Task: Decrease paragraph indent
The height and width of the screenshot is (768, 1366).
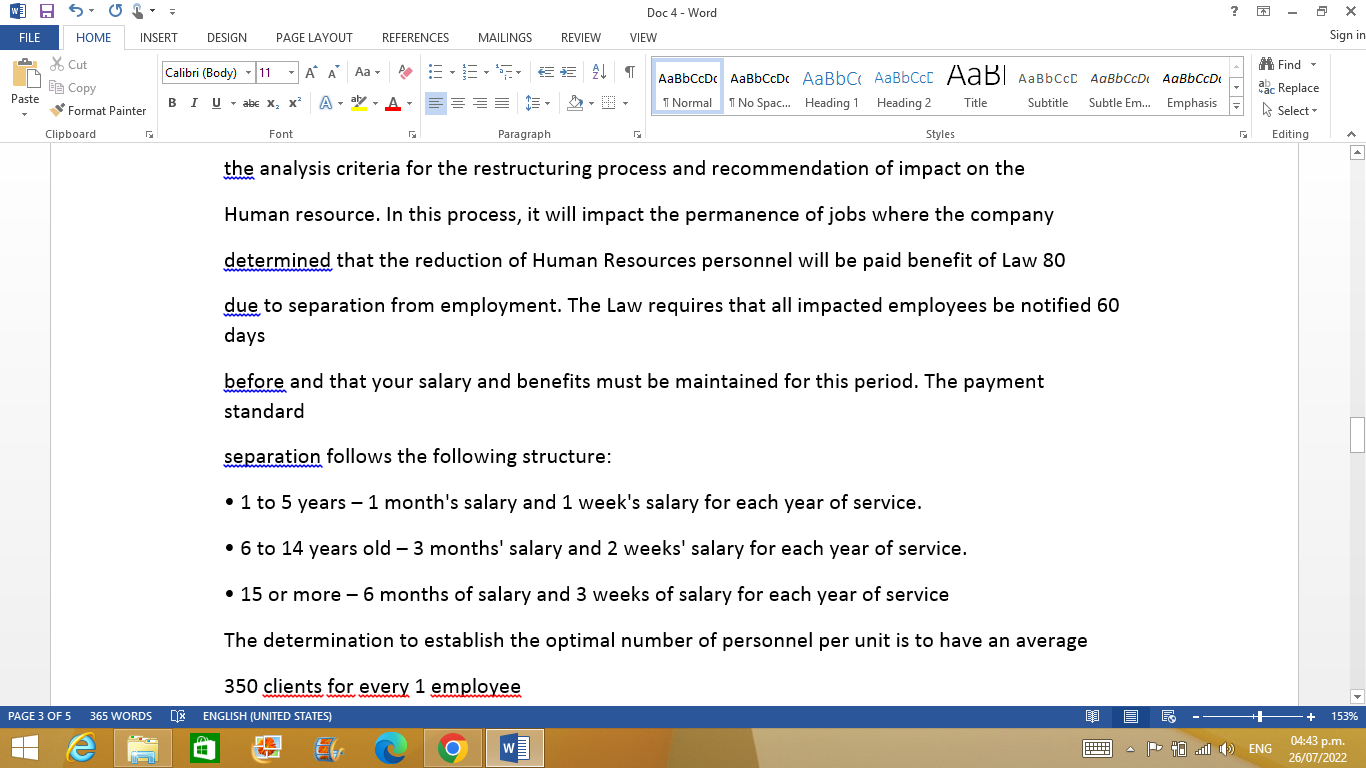Action: point(546,72)
